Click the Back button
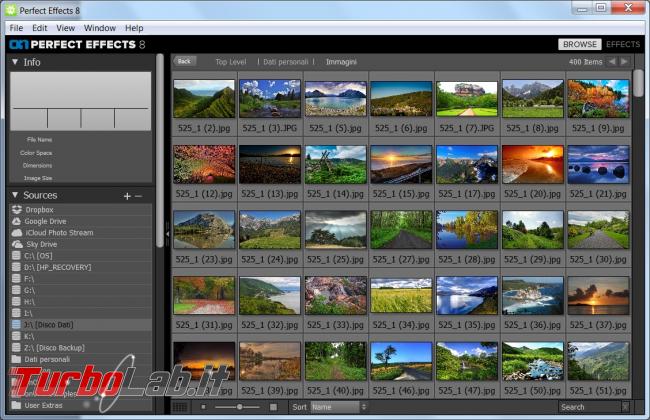Viewport: 650px width, 420px height. (x=184, y=61)
